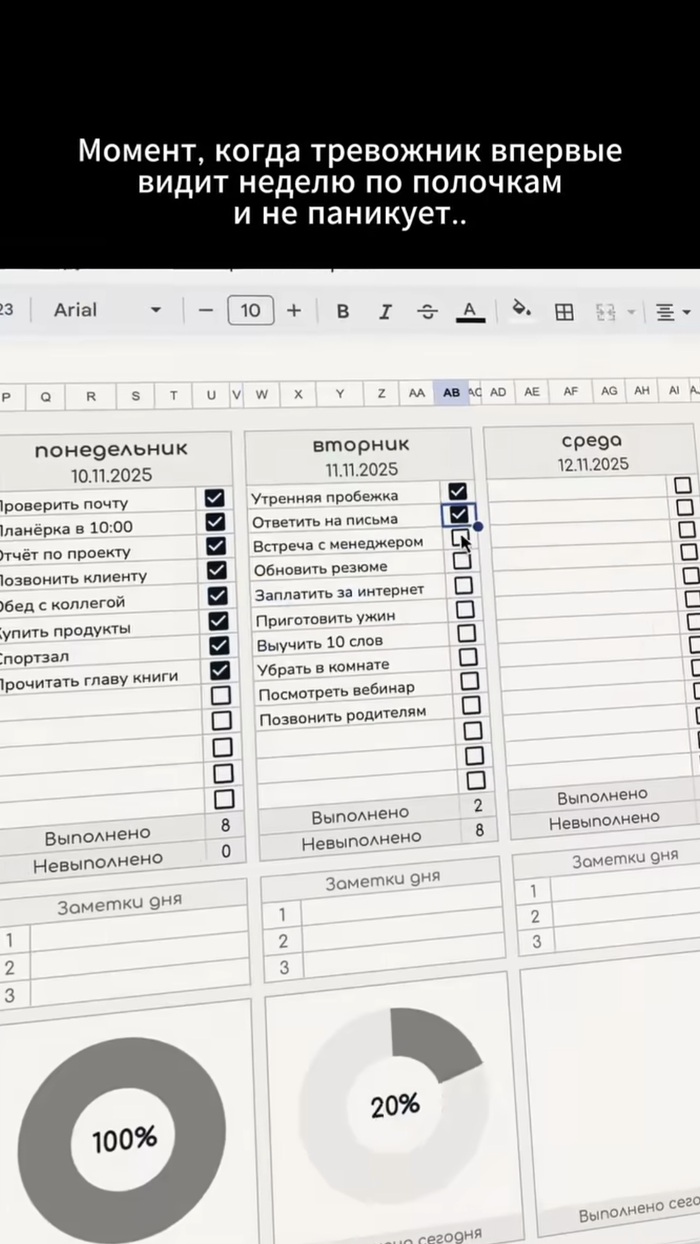Click the font size field
The image size is (700, 1244).
pos(250,310)
